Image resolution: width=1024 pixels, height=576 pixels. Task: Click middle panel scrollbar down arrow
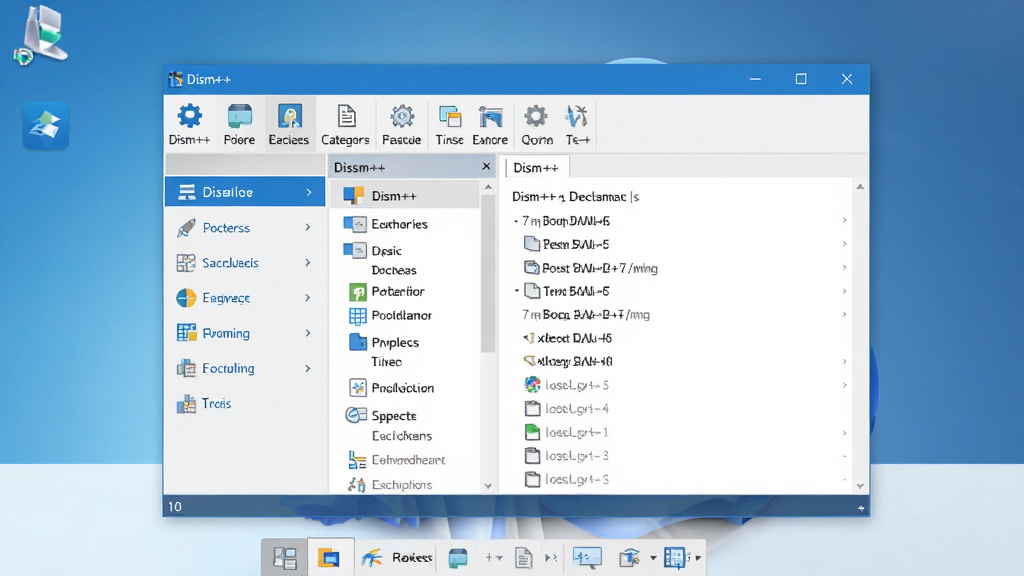pos(488,486)
